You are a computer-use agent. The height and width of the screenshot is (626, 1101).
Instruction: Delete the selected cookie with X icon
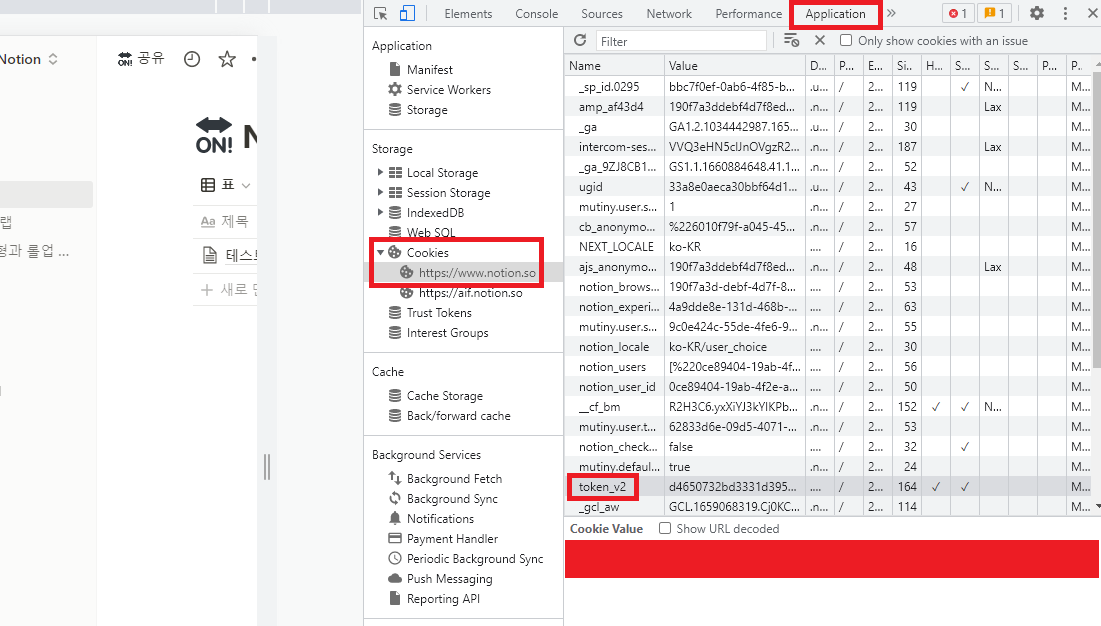tap(819, 41)
